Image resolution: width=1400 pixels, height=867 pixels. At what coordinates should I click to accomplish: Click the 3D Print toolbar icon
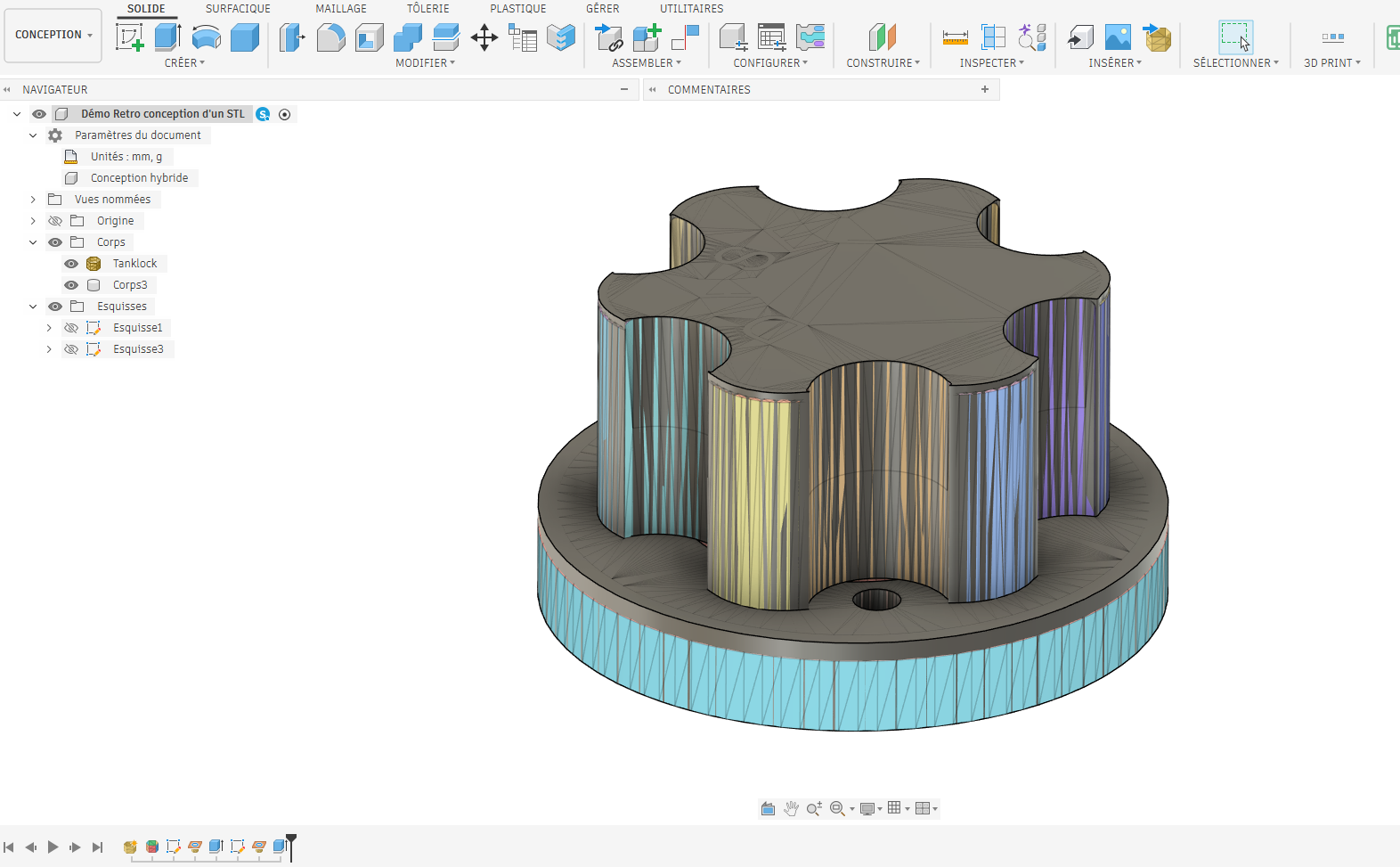pyautogui.click(x=1332, y=37)
